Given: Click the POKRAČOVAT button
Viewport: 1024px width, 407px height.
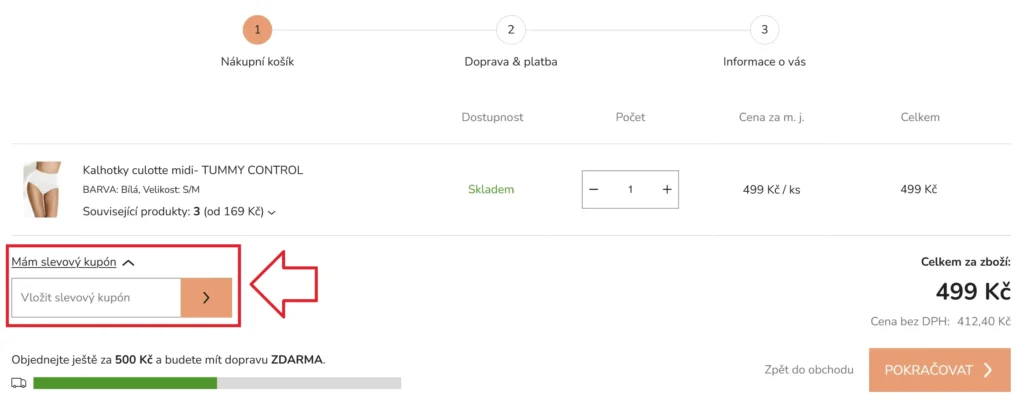Looking at the screenshot, I should click(939, 370).
